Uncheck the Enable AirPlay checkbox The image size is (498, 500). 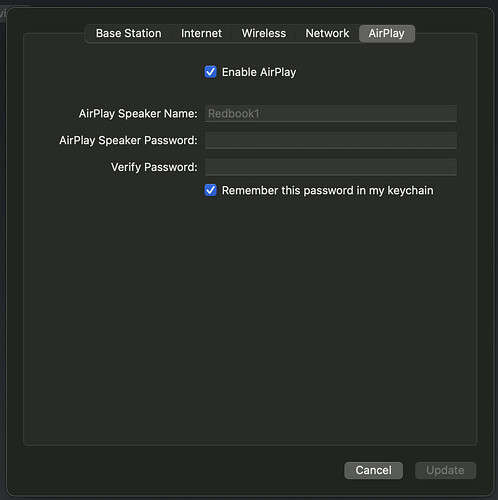211,72
